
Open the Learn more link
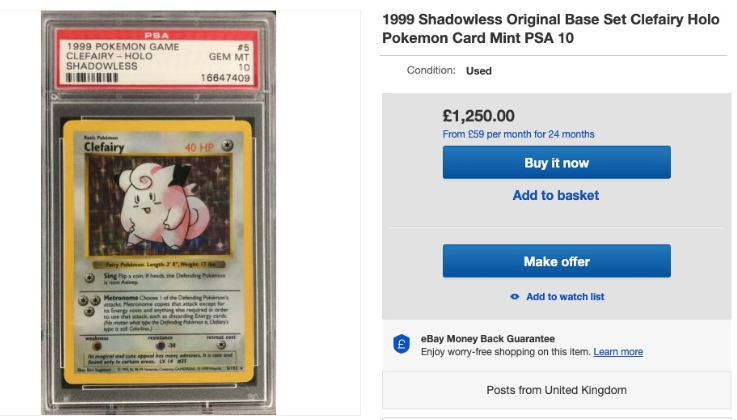[618, 352]
